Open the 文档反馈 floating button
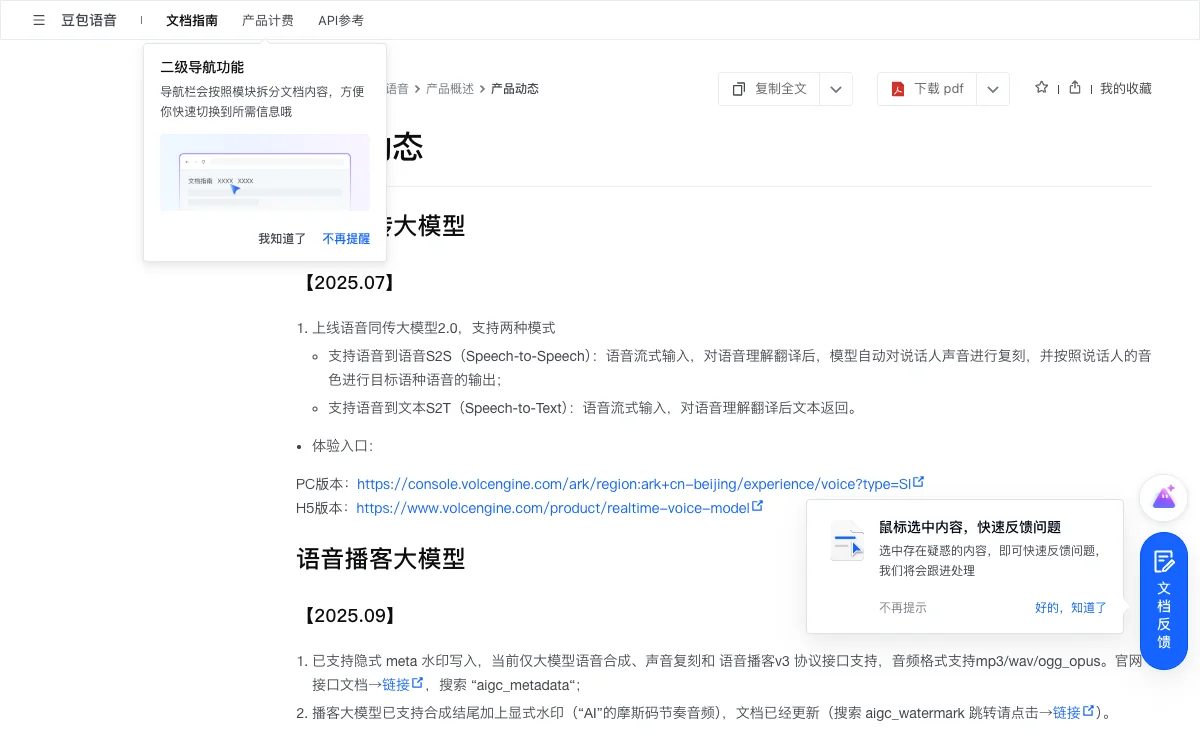This screenshot has height=750, width=1200. tap(1164, 601)
